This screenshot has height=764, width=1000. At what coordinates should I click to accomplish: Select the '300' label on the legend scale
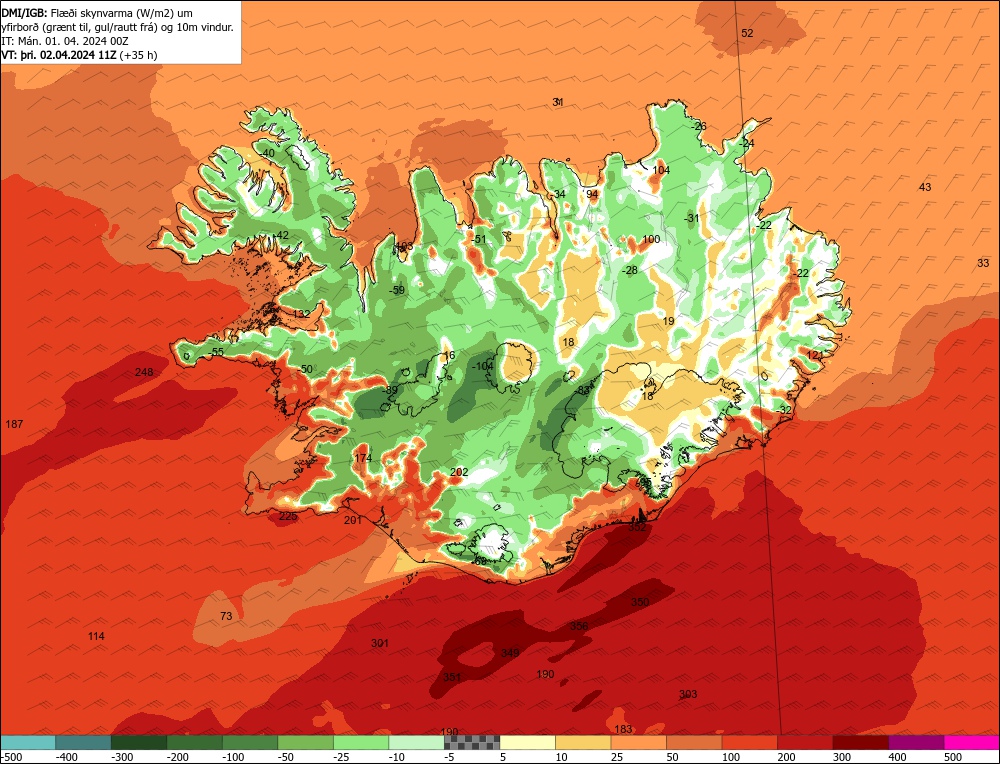point(842,757)
